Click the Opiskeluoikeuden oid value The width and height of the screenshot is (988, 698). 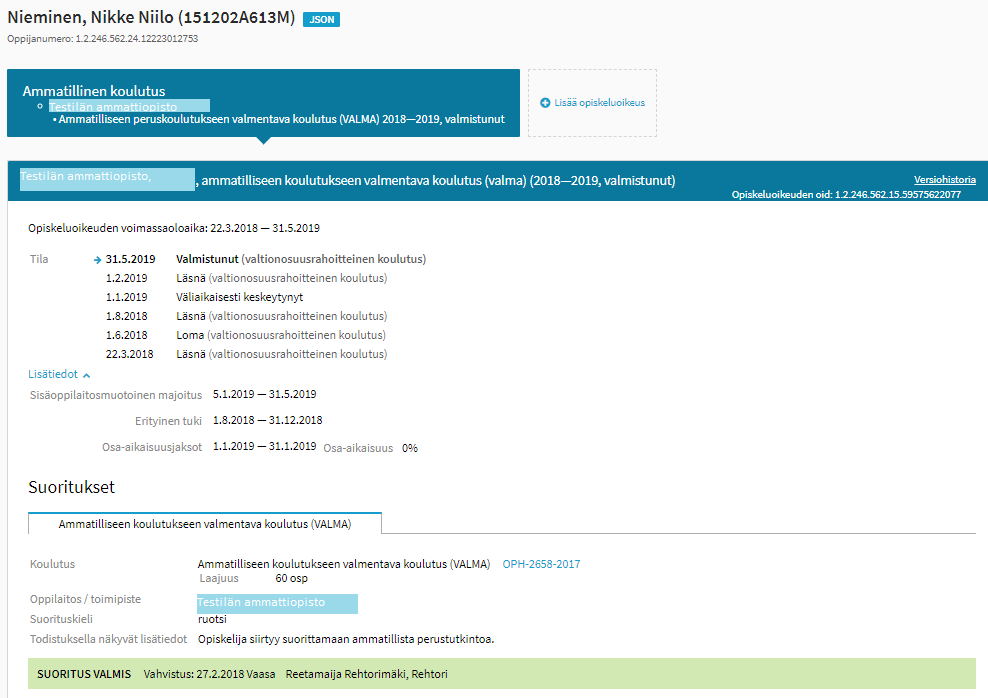pyautogui.click(x=897, y=194)
